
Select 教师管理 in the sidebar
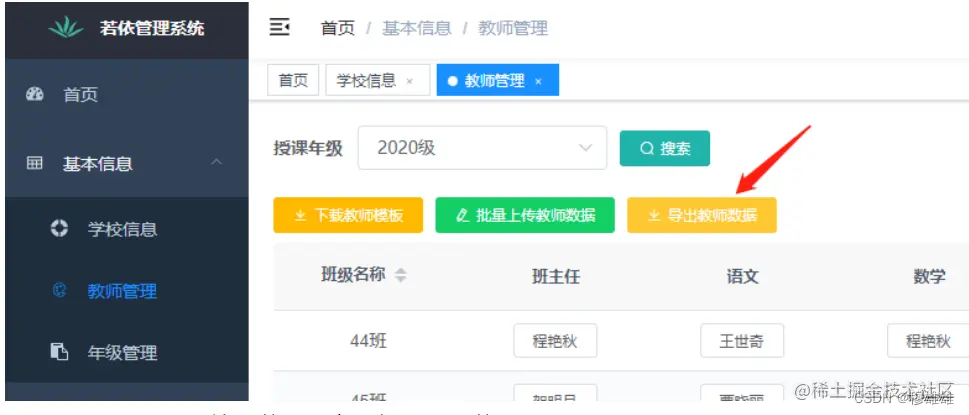pyautogui.click(x=127, y=291)
